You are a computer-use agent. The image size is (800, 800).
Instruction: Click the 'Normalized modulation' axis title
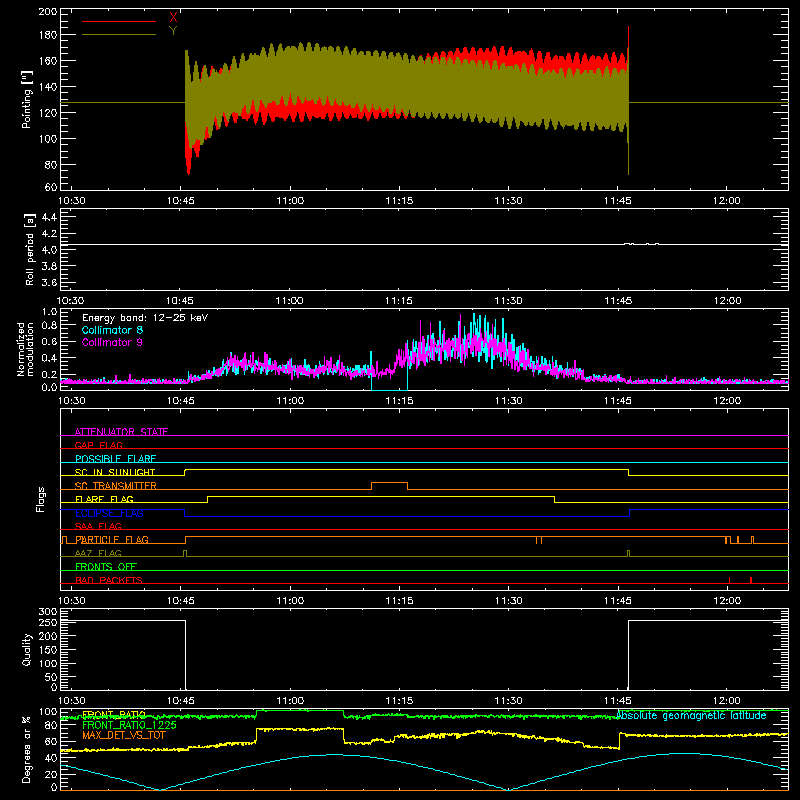[x=26, y=349]
